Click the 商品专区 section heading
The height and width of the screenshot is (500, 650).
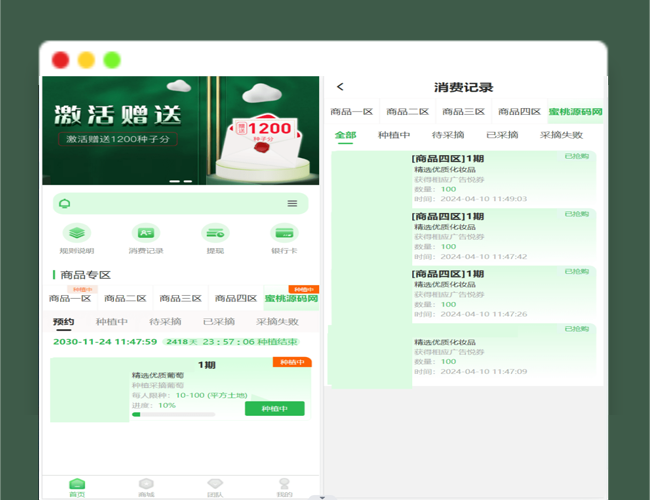[85, 275]
